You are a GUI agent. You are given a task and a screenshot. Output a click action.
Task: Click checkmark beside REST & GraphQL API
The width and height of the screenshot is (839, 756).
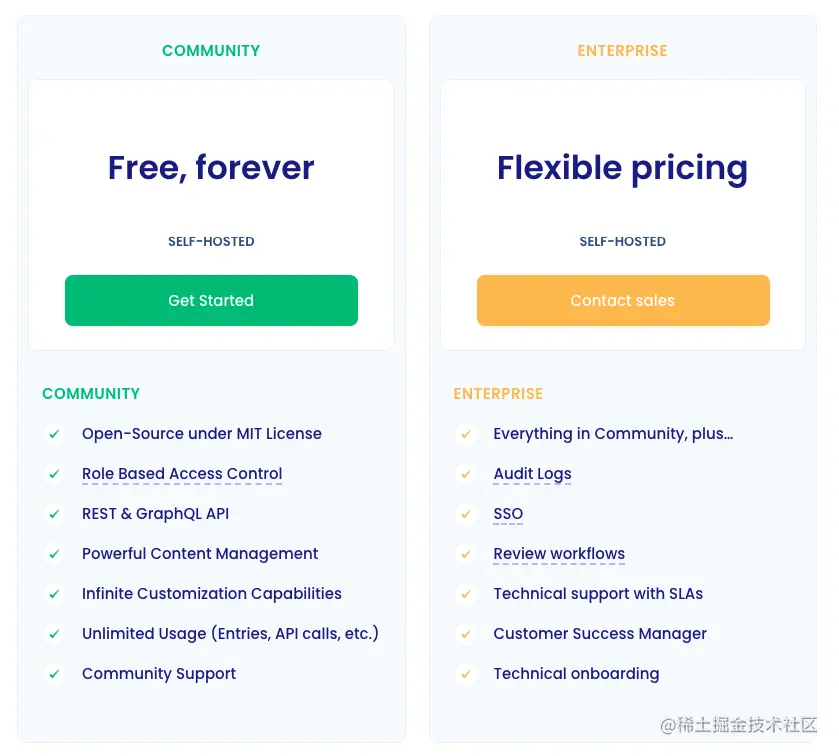coord(54,514)
